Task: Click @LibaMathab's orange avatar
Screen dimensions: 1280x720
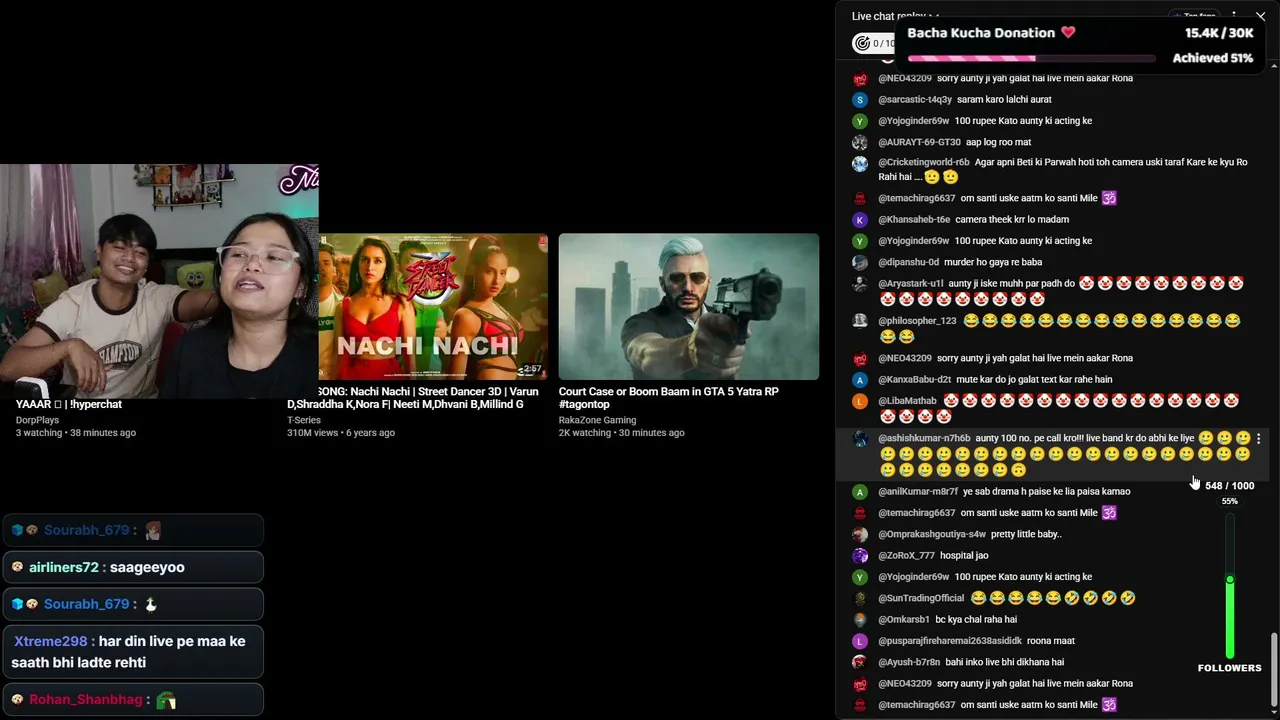Action: 859,401
